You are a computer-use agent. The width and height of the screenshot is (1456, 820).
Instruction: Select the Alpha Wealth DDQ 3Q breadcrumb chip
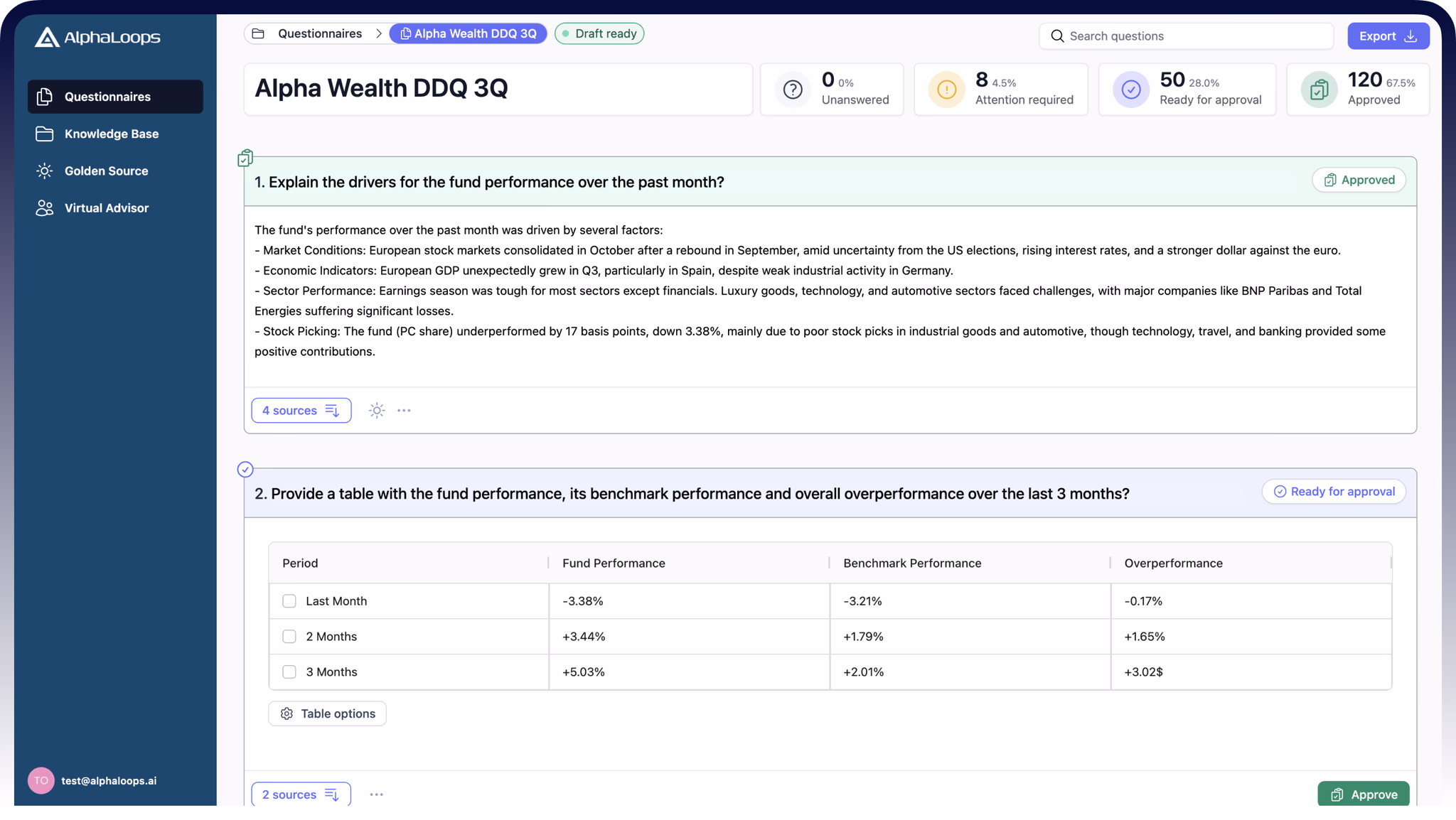[468, 33]
